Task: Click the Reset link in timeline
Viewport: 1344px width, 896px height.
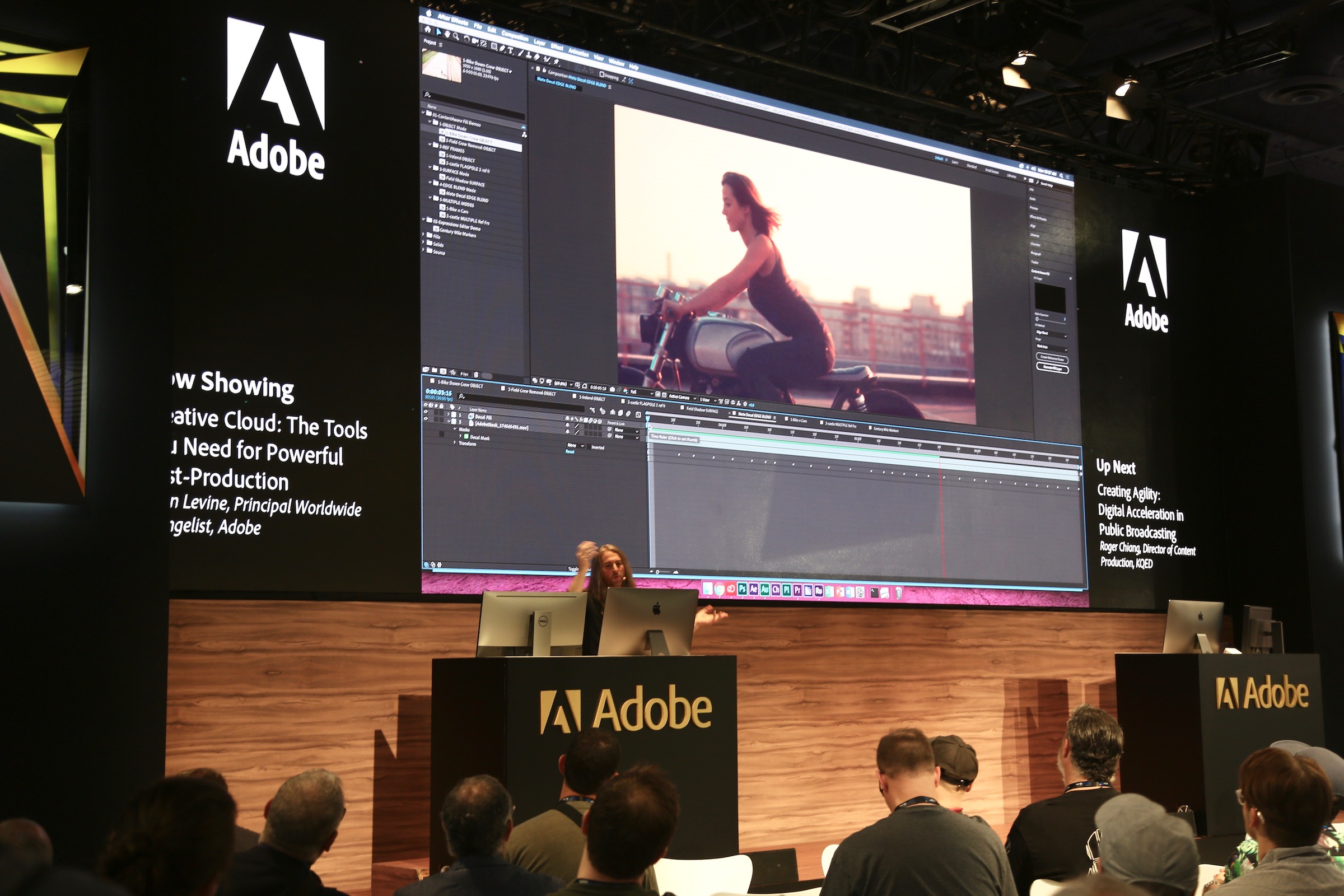Action: tap(570, 451)
